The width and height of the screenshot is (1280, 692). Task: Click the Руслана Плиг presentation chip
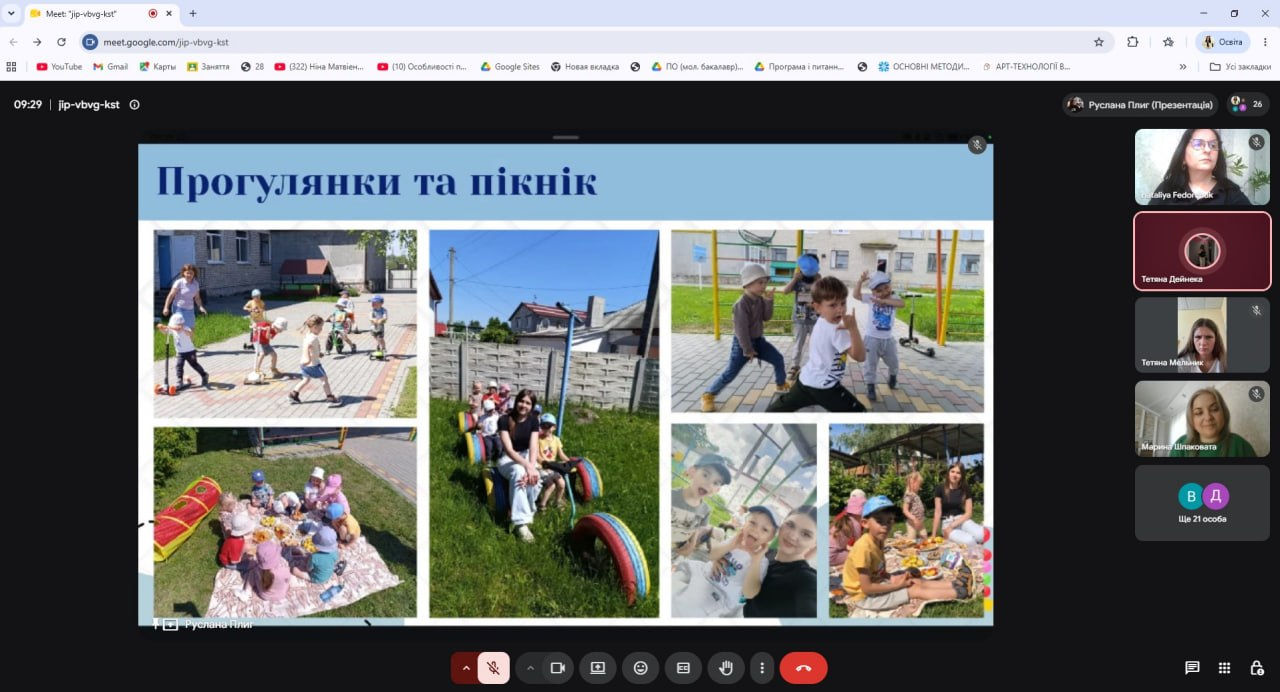click(1140, 104)
